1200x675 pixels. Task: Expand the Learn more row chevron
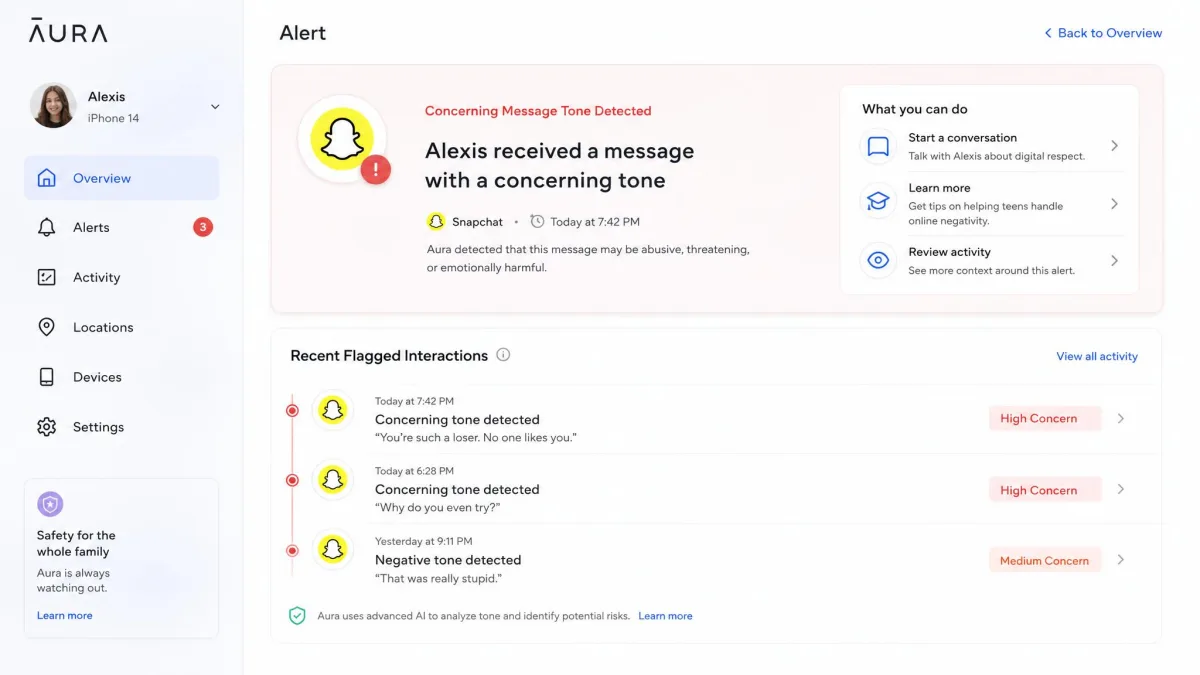click(x=1114, y=204)
